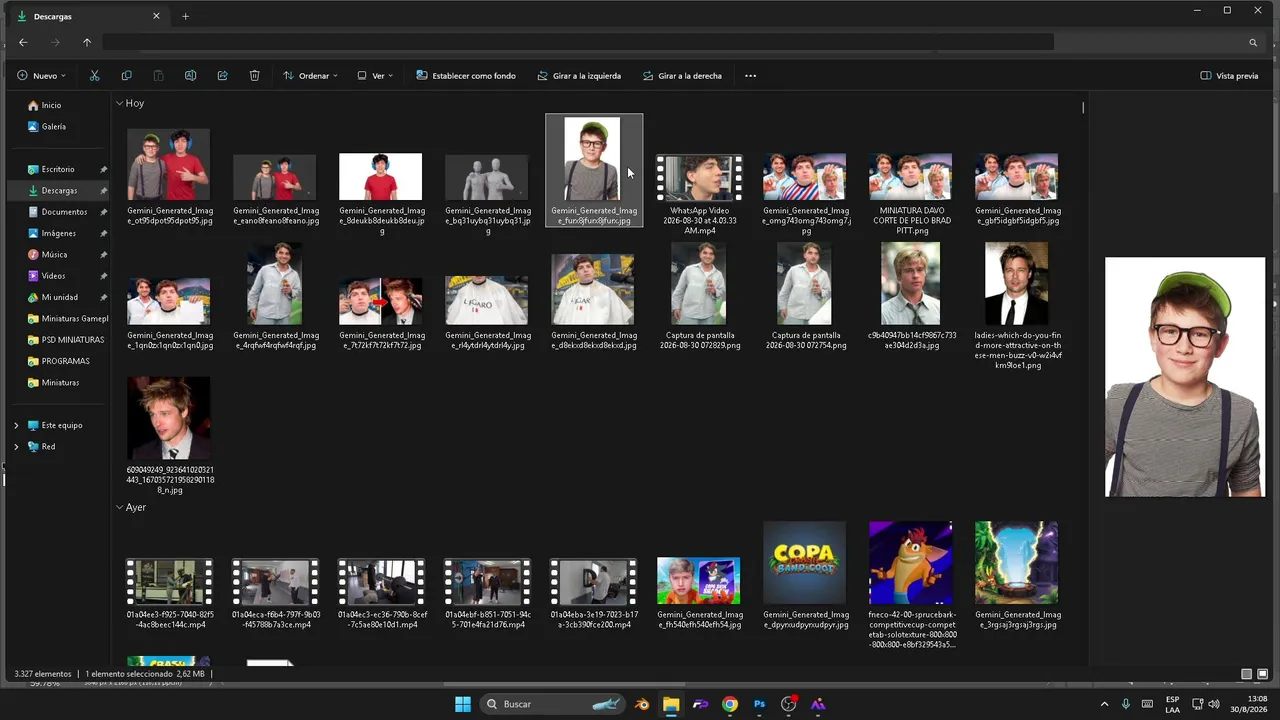Add a new tab with the plus button
1280x720 pixels.
click(x=185, y=16)
